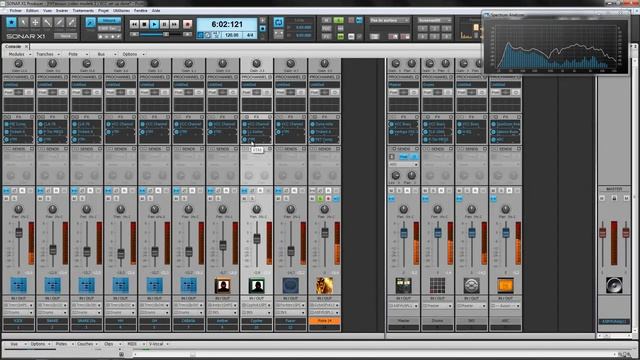Select the Console tab
The image size is (640, 360).
tap(13, 47)
